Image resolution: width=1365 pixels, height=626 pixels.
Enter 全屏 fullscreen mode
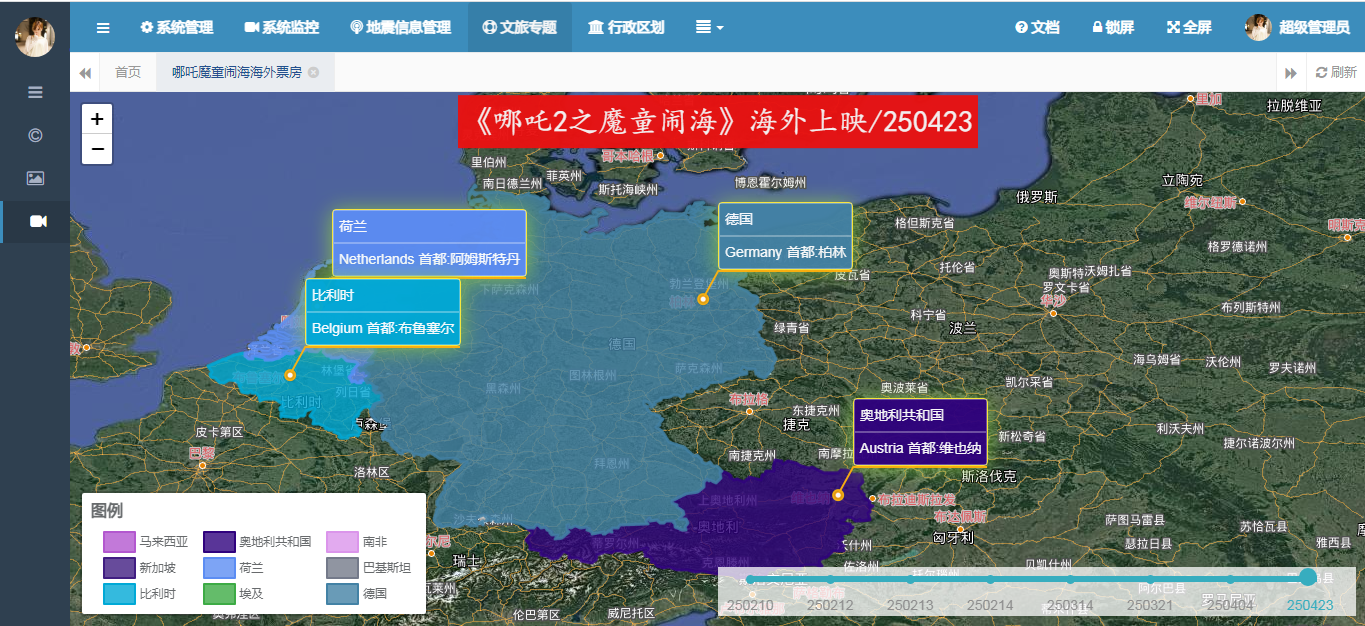click(x=1190, y=28)
